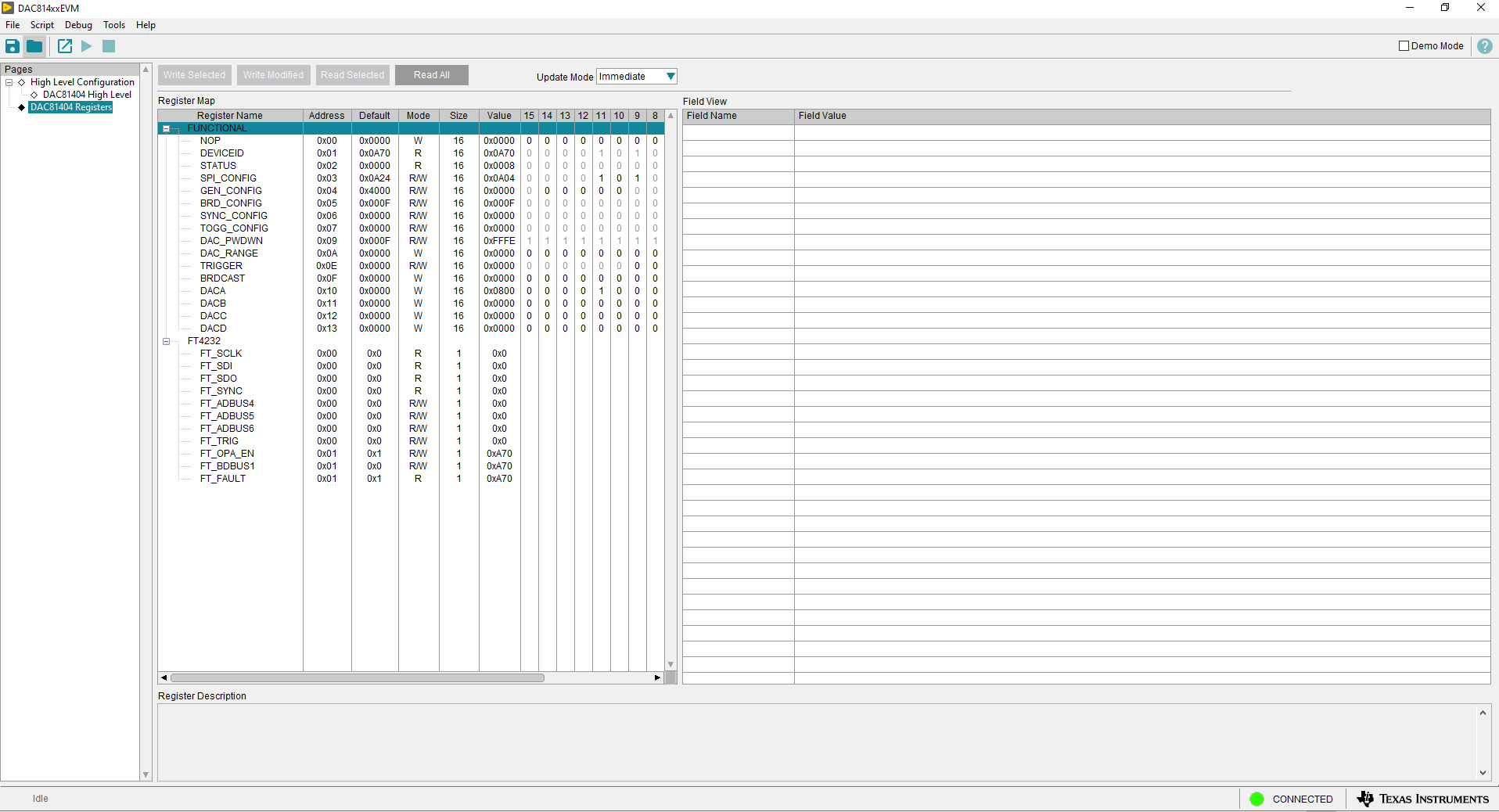Select the SYNC_CONFIG register row
The width and height of the screenshot is (1499, 812).
[x=412, y=216]
